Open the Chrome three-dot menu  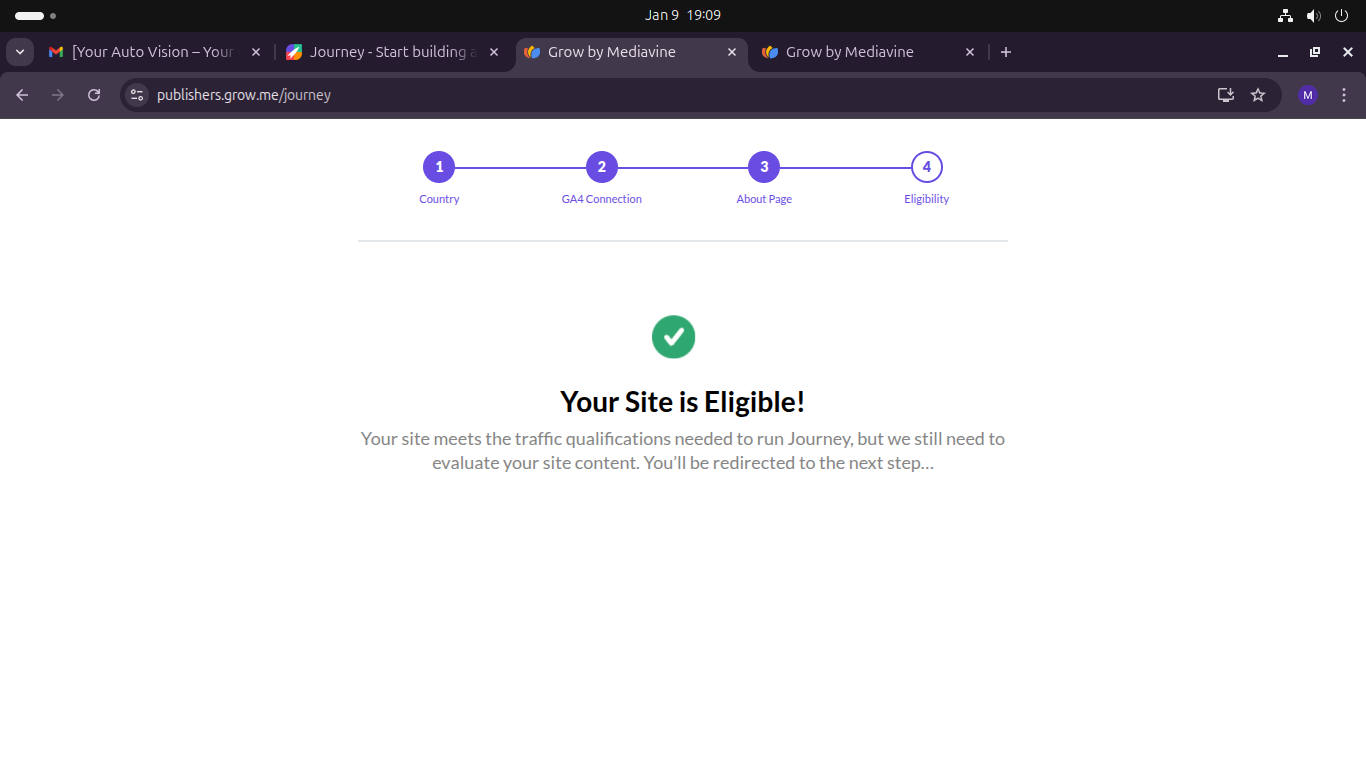[1344, 95]
